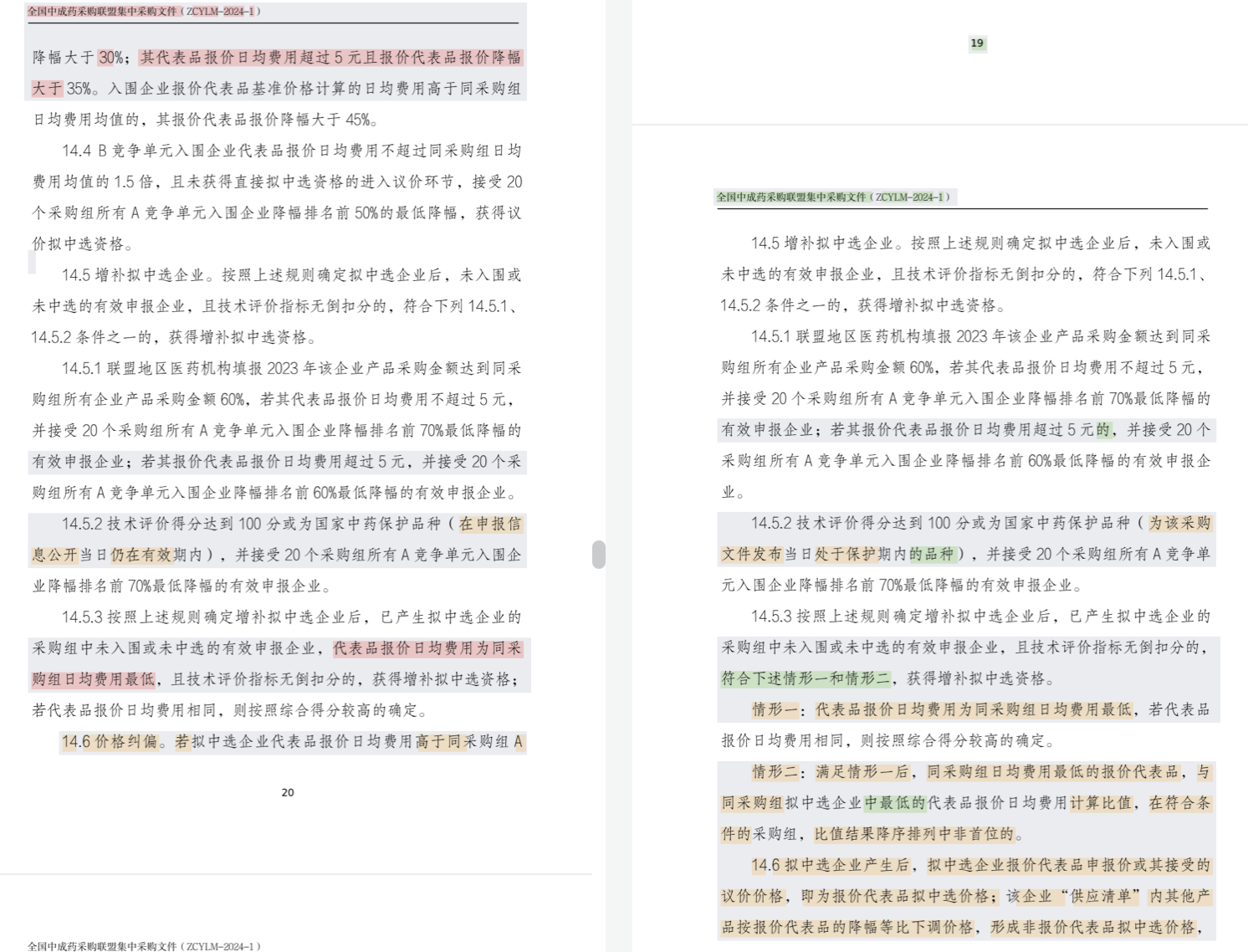Click the left document line '若代表品报价日均费用相同，则按照综合得分较高的确定'
The width and height of the screenshot is (1248, 952).
(230, 711)
